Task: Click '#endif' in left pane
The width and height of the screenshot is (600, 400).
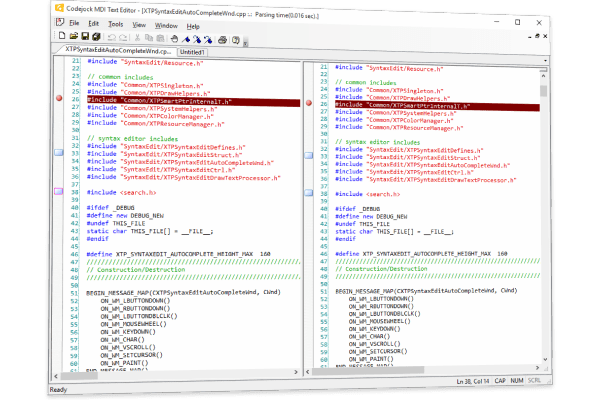Action: tap(97, 238)
